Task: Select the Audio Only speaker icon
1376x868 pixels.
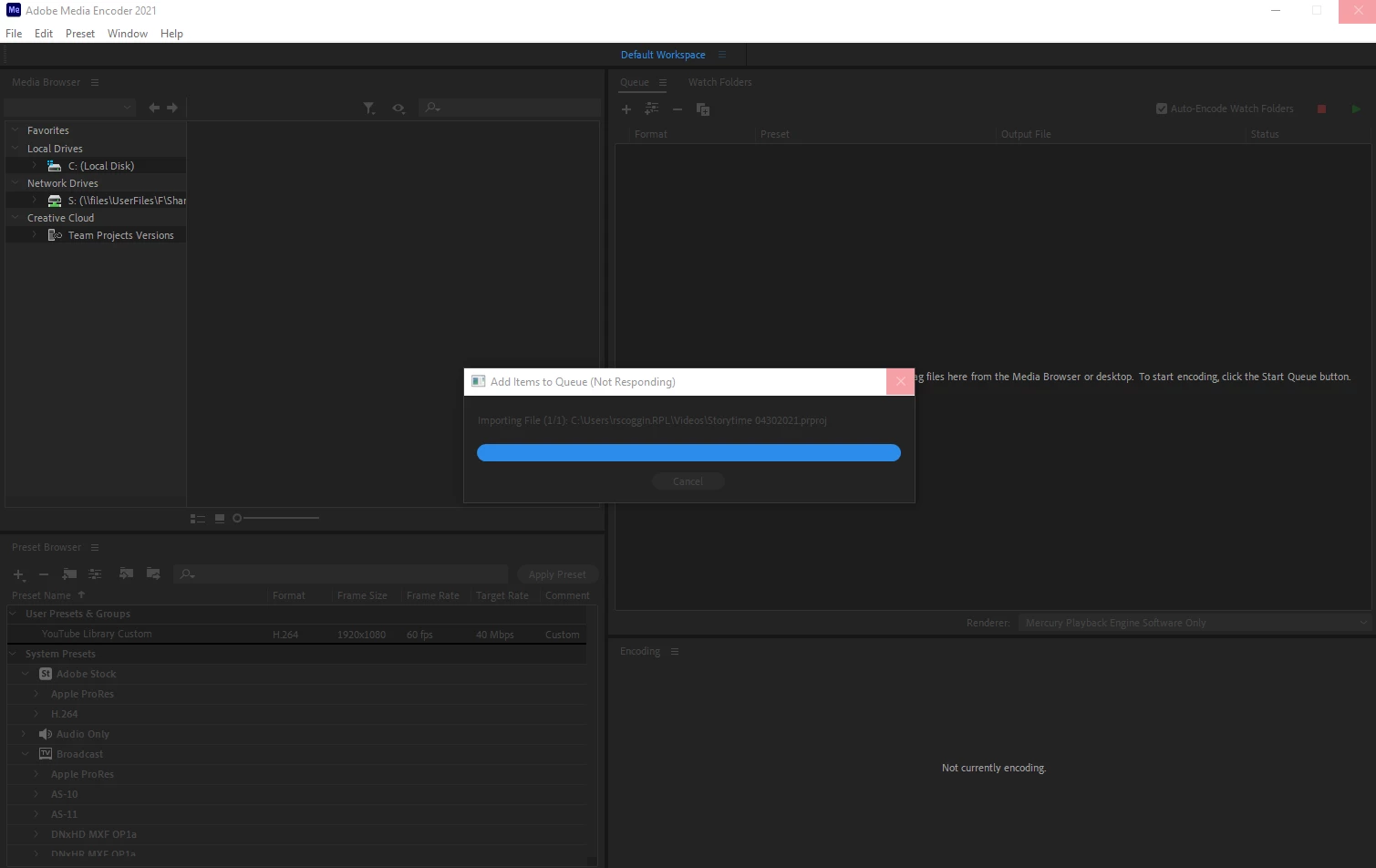Action: pyautogui.click(x=46, y=734)
